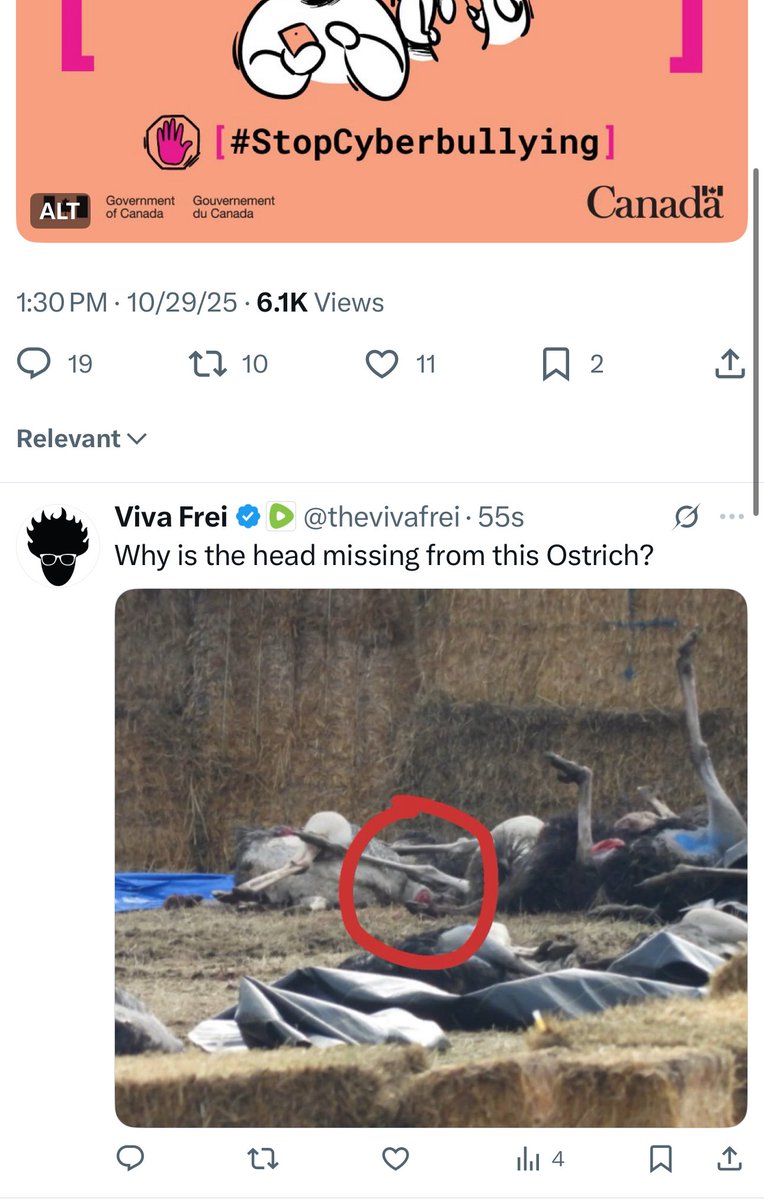The height and width of the screenshot is (1200, 764).
Task: Like Viva Frei's ostrich post
Action: (396, 1159)
